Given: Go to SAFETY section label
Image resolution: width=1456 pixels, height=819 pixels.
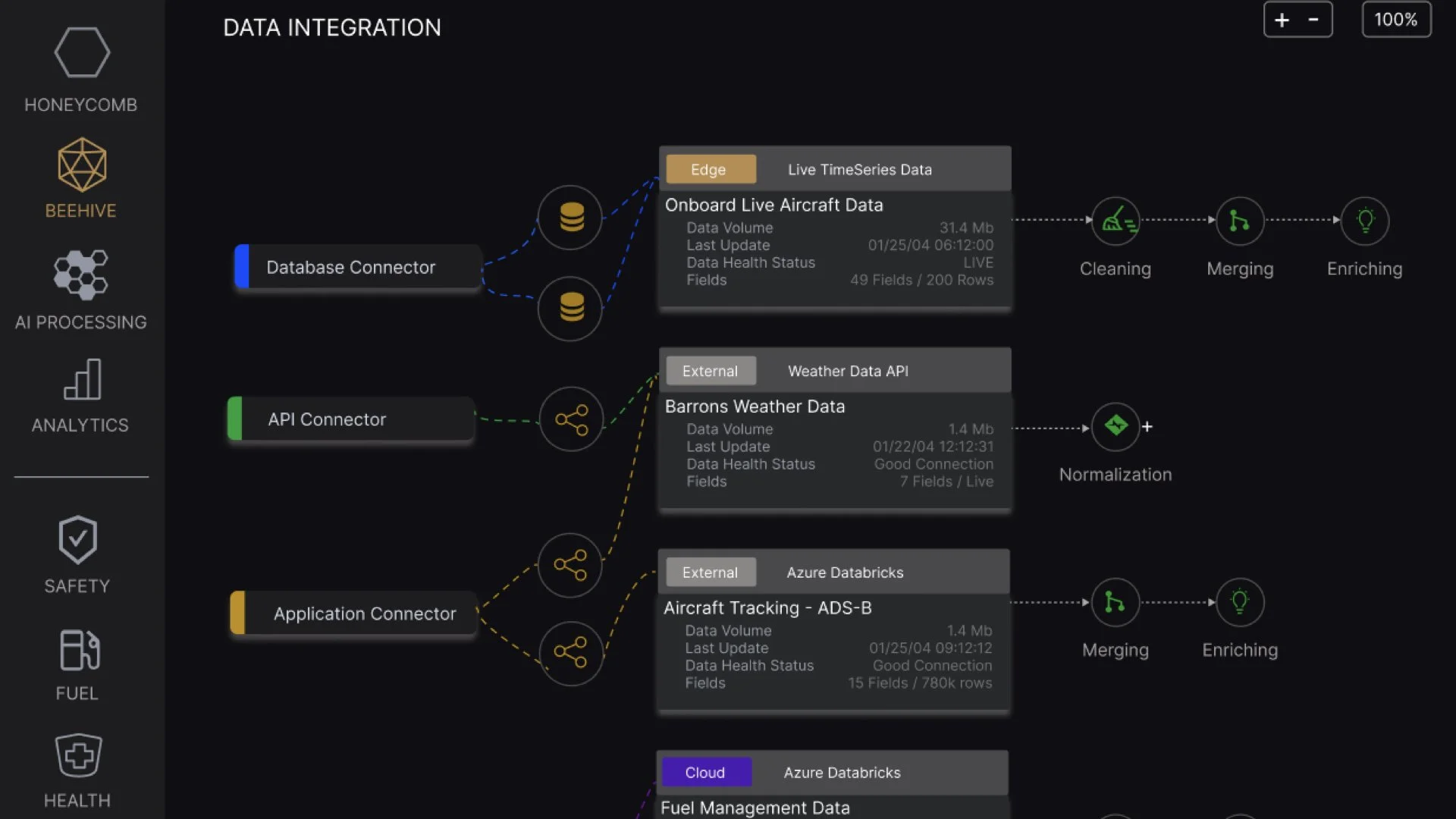Looking at the screenshot, I should [77, 586].
